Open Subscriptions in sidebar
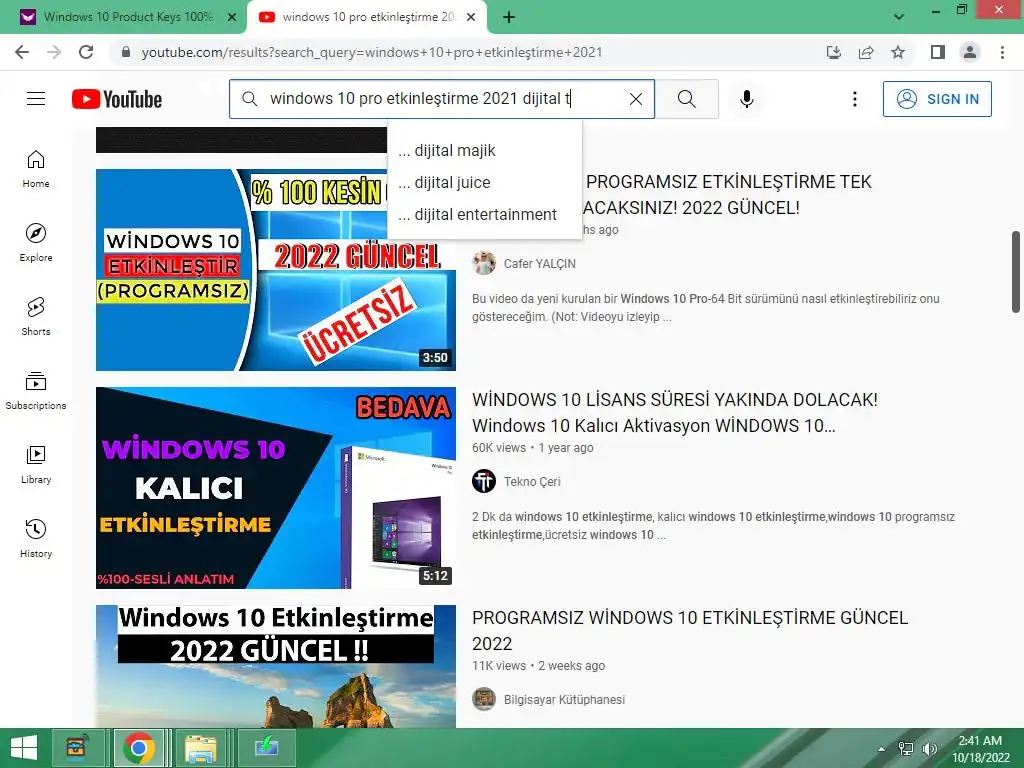 pyautogui.click(x=36, y=391)
